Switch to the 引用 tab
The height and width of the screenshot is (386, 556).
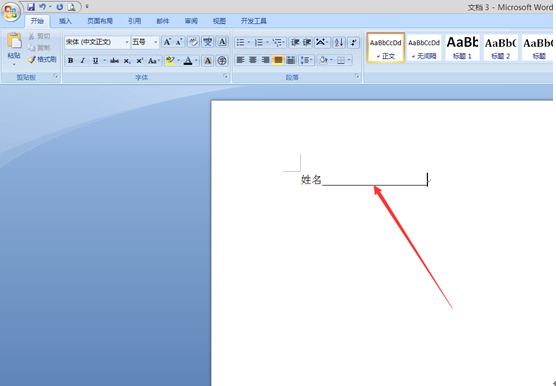coord(134,21)
